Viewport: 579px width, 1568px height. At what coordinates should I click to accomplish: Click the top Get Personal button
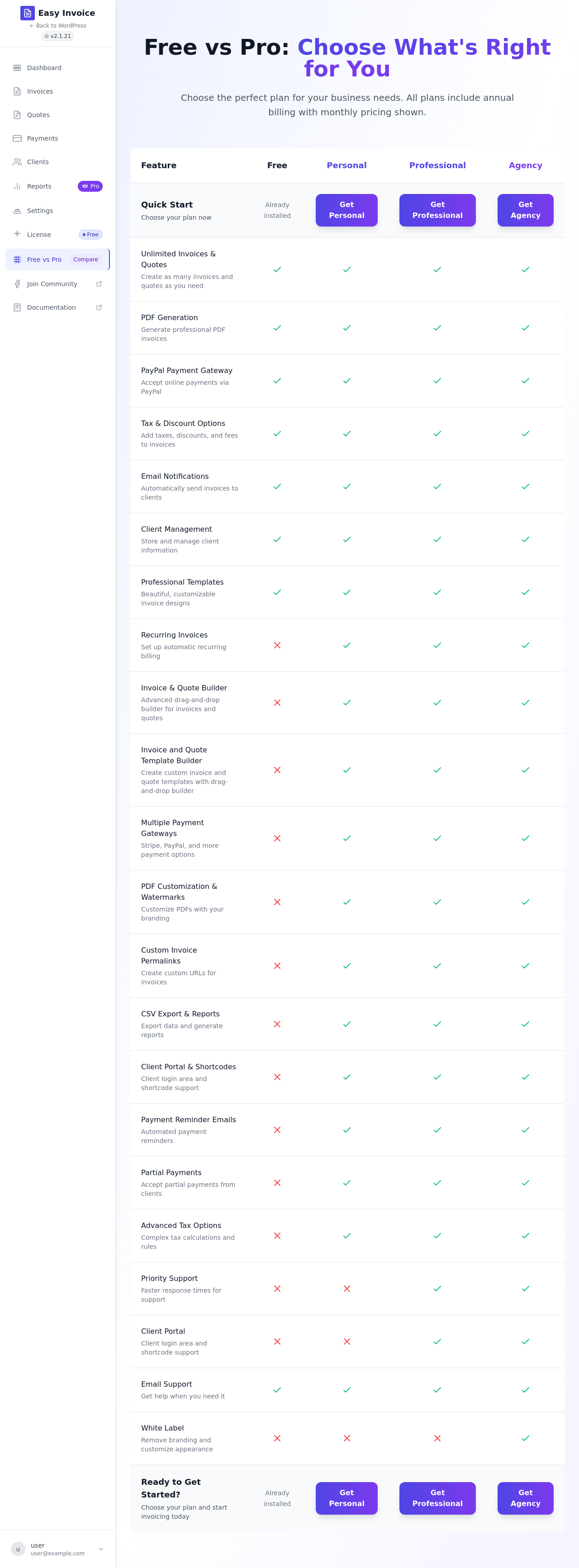[346, 210]
